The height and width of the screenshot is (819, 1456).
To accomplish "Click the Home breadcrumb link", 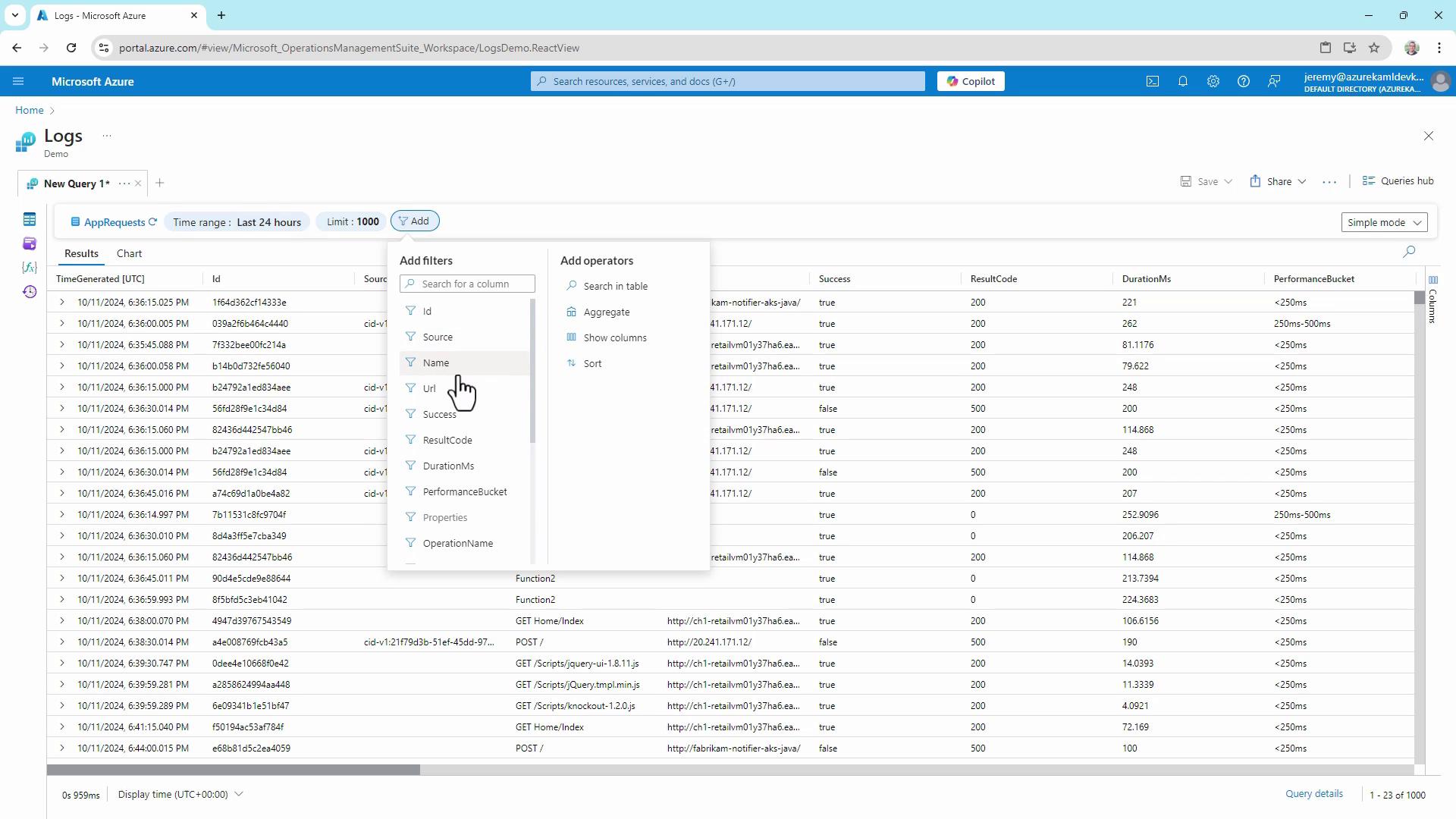I will click(x=30, y=111).
